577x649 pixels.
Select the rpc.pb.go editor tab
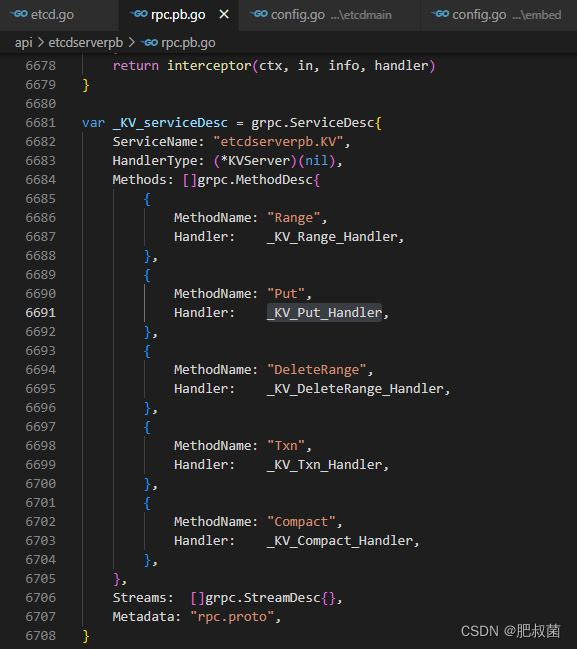178,15
